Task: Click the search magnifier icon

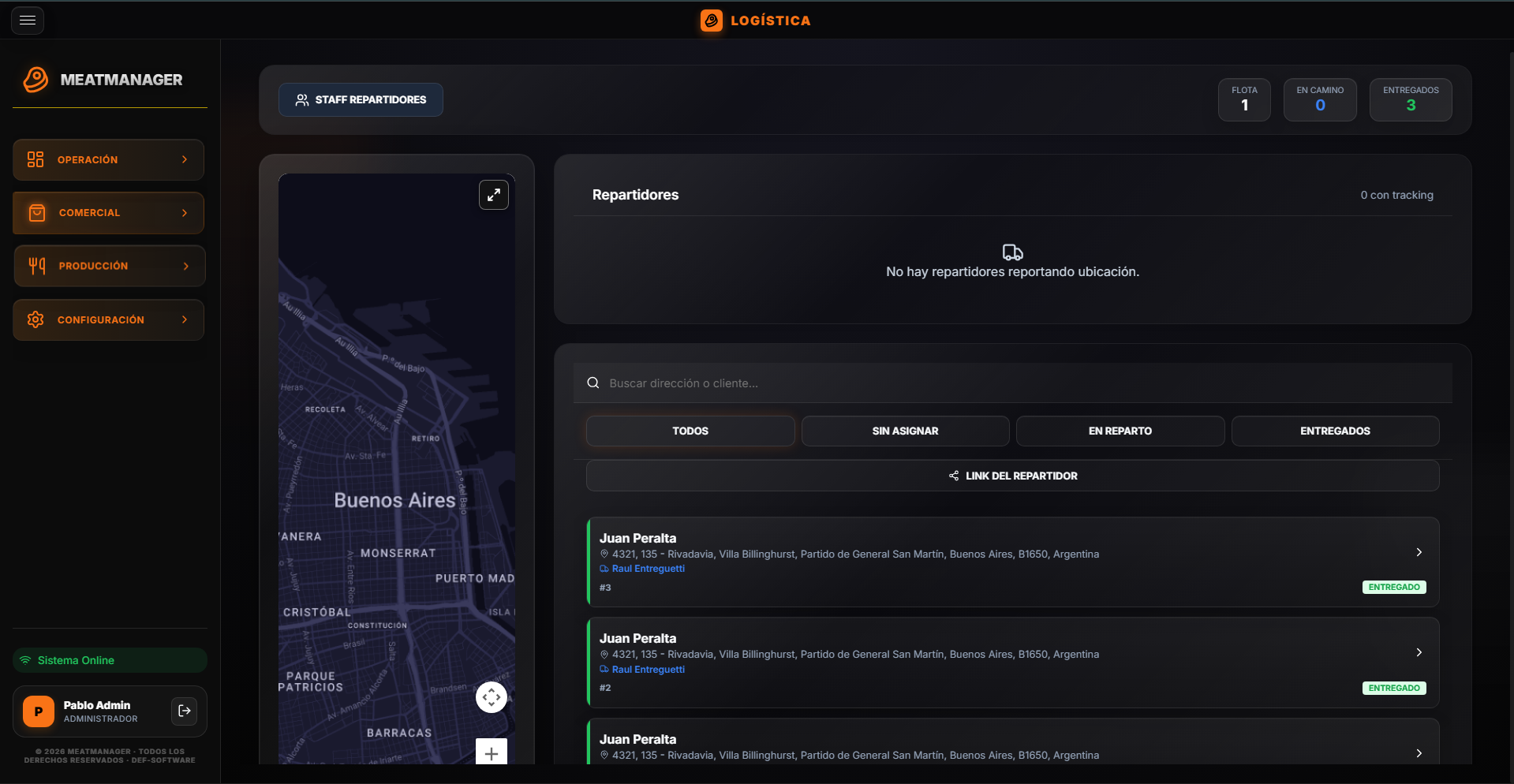Action: pyautogui.click(x=593, y=383)
